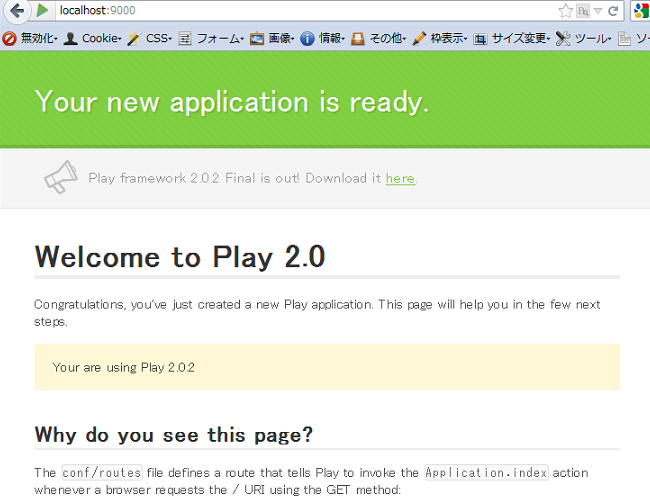Click the green play icon beside the URL
This screenshot has width=650, height=502.
pos(42,10)
